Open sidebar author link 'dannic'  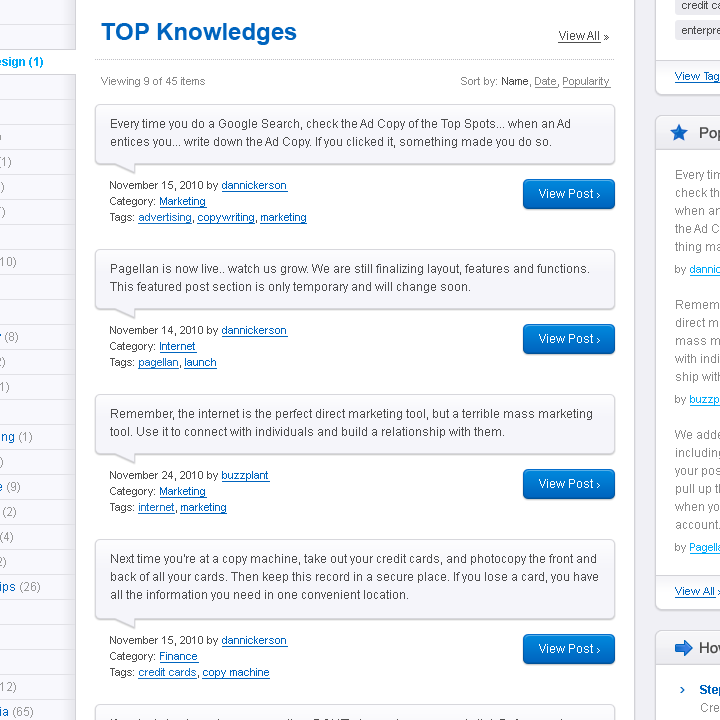704,270
